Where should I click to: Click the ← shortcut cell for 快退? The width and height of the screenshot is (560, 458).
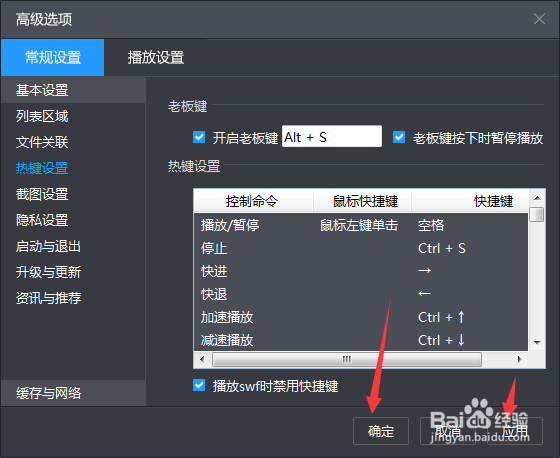coord(424,294)
